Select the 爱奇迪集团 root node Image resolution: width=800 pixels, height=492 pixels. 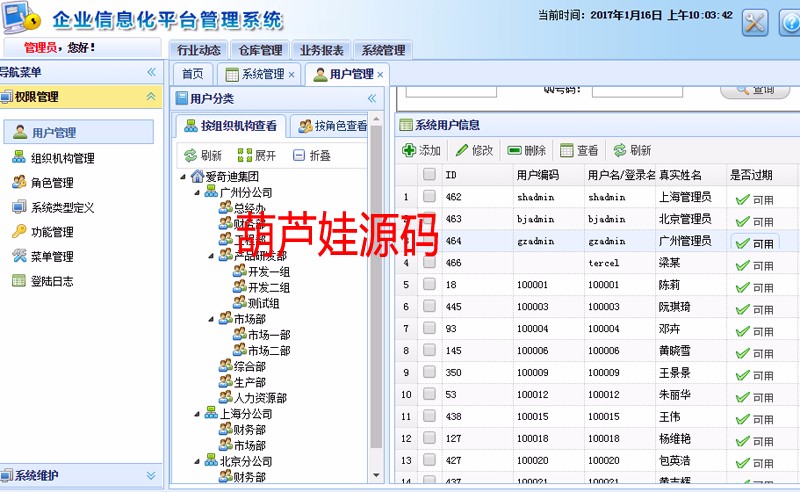232,177
